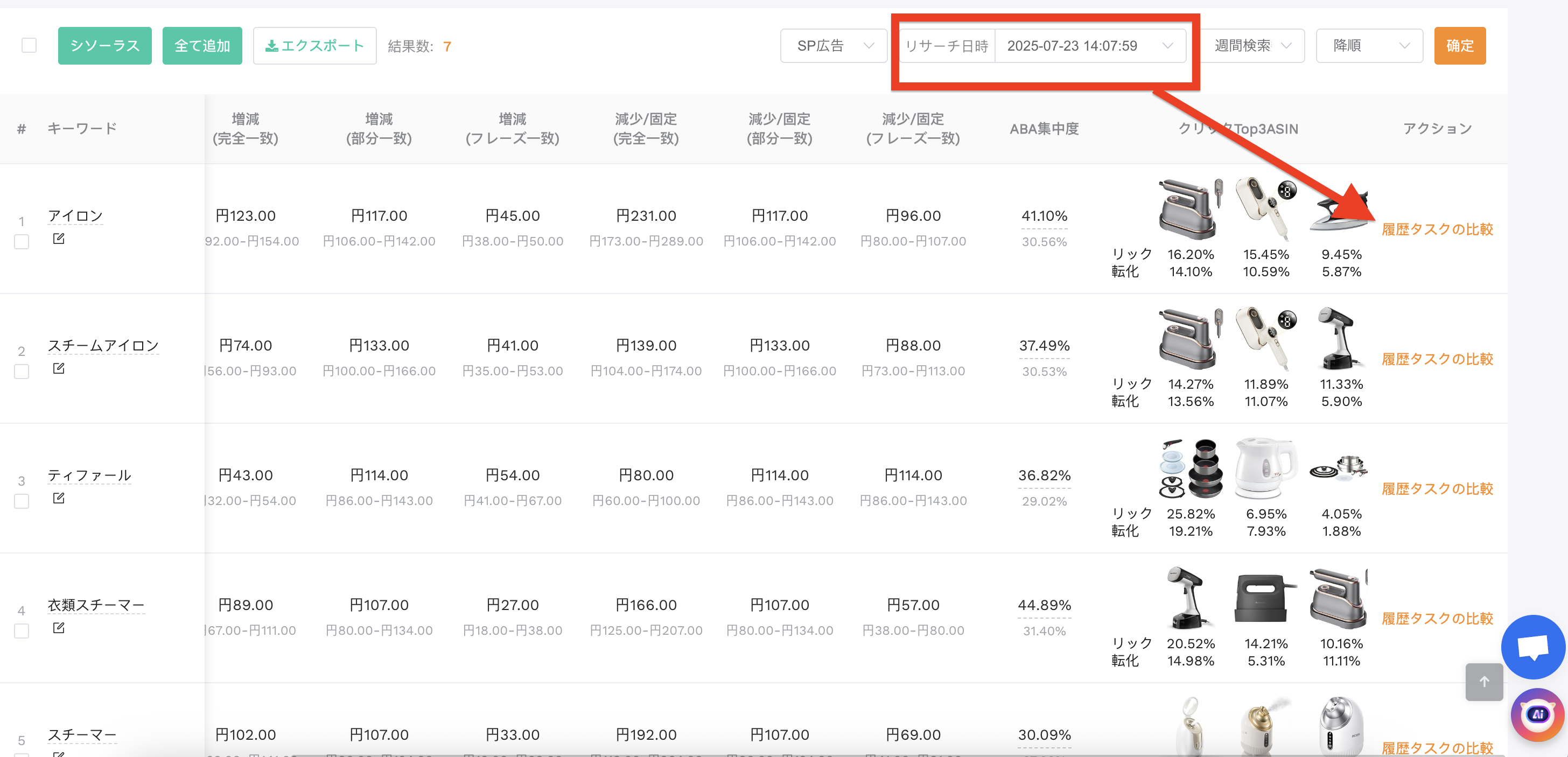Open the blue chat support bubble

pos(1532,647)
